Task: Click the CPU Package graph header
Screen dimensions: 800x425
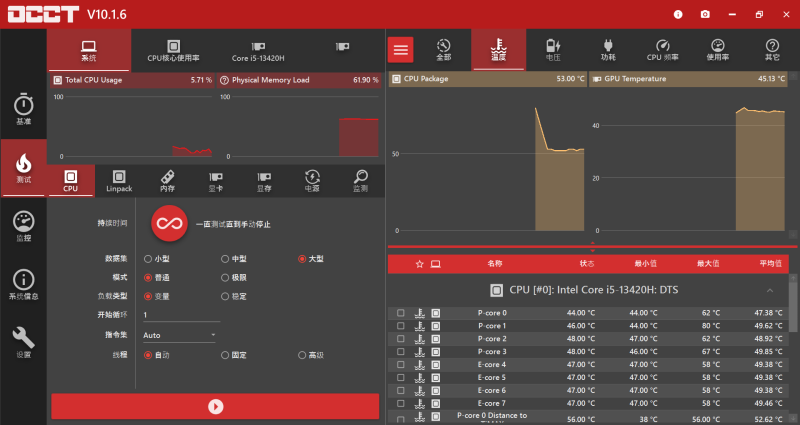Action: (488, 79)
